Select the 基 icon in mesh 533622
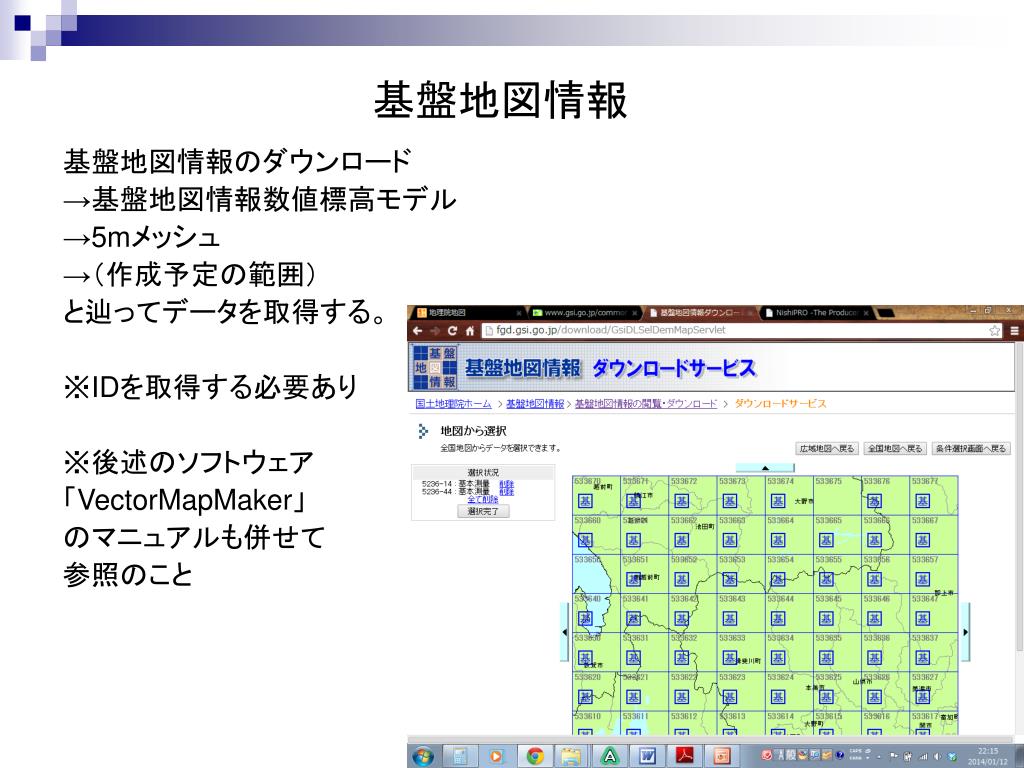 pos(682,697)
